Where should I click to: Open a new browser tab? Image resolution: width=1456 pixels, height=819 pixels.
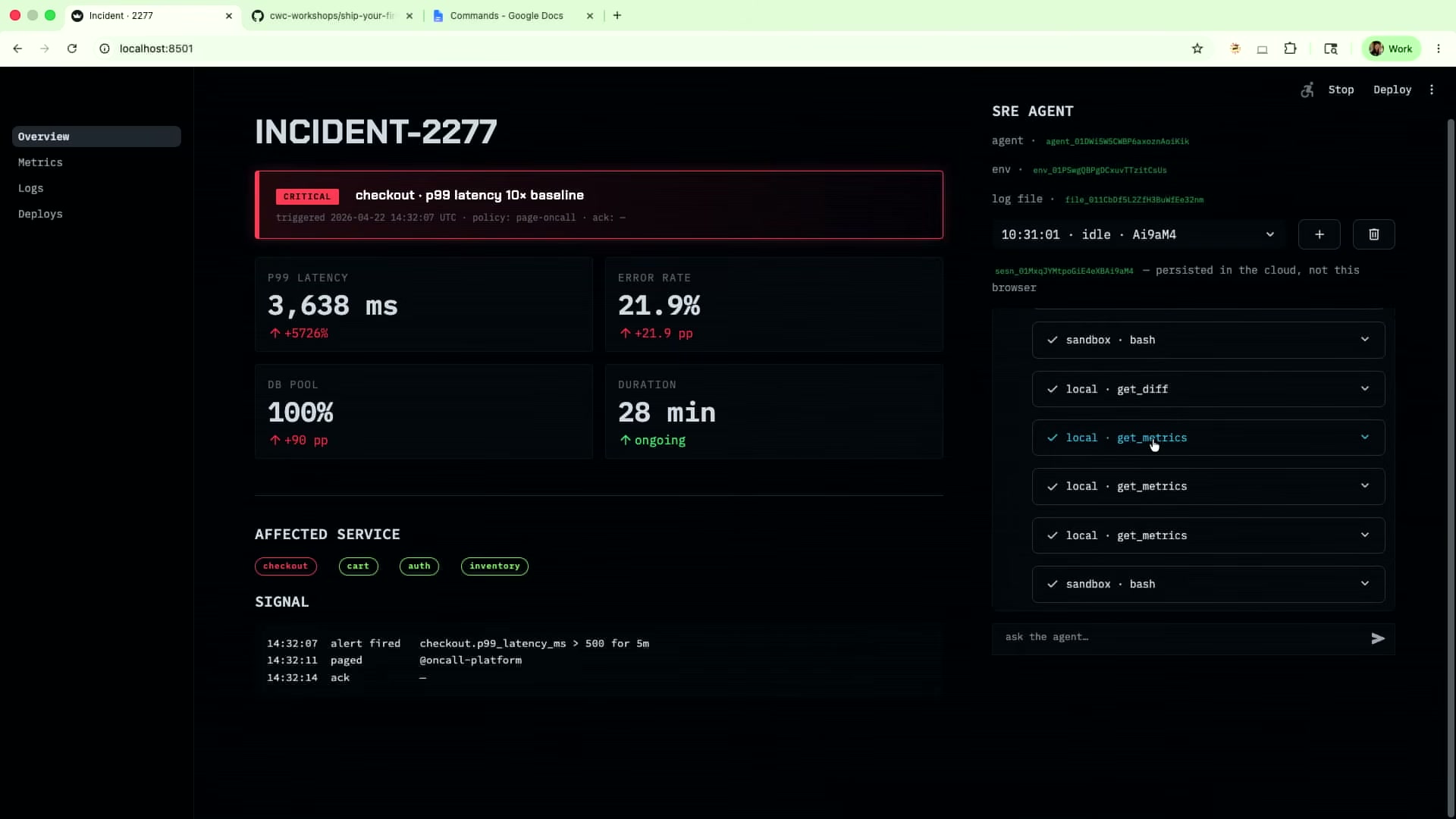point(617,15)
